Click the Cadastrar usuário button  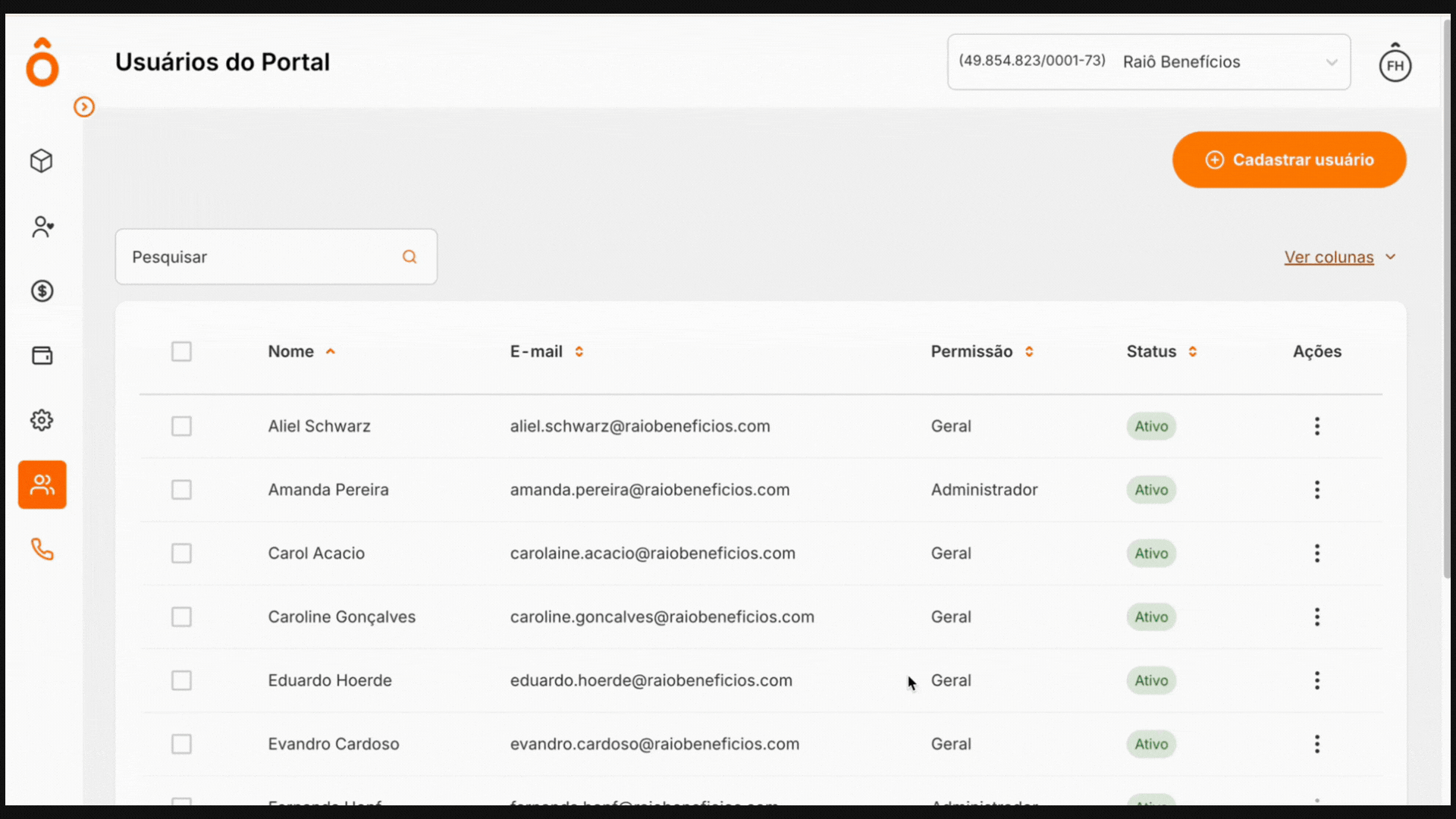point(1288,160)
